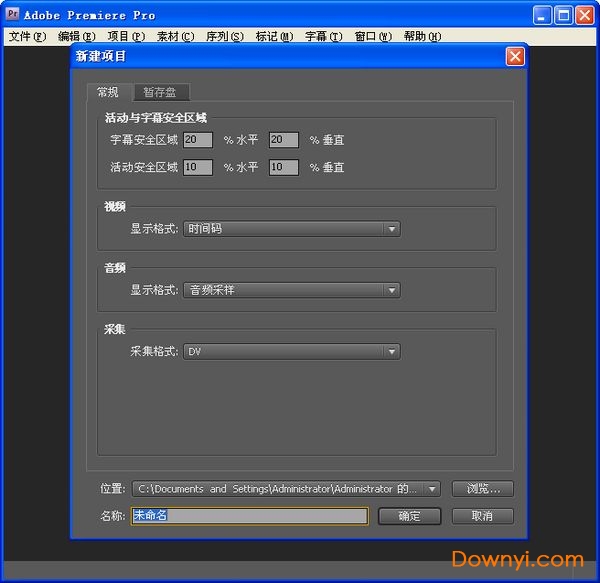The image size is (600, 583).
Task: Minimize the Adobe Premiere Pro window
Action: coord(542,15)
